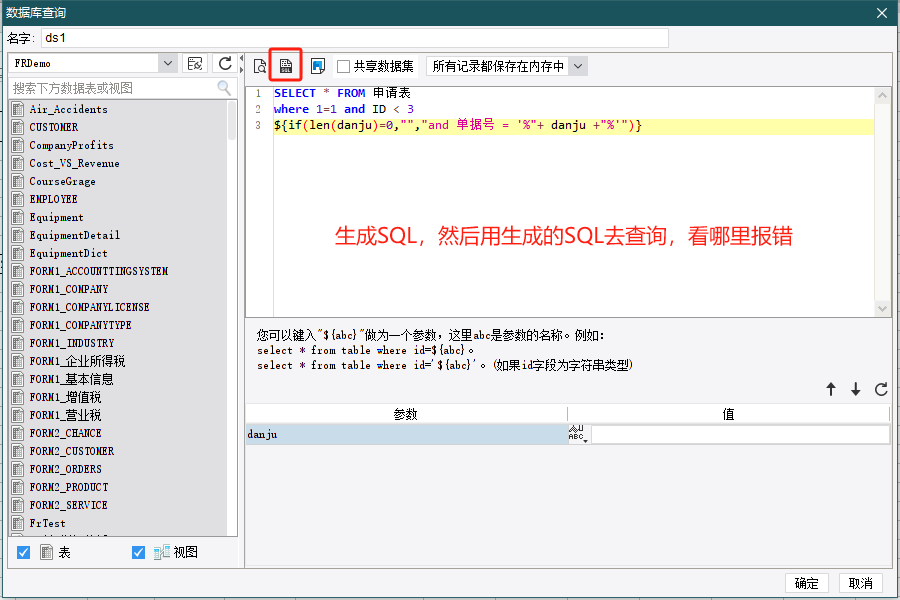Screen dimensions: 900x600
Task: Click the danju value input field
Action: point(740,435)
